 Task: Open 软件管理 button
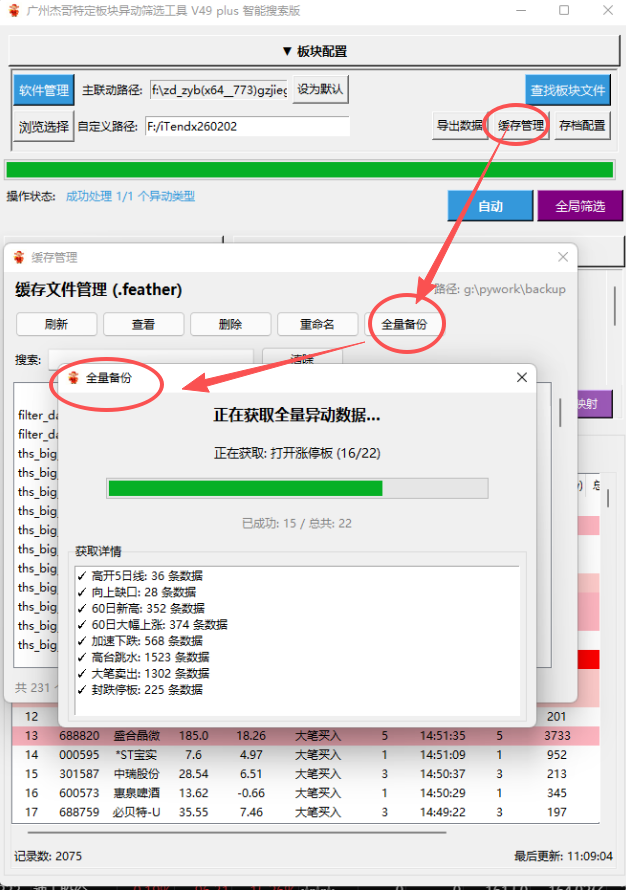pos(44,90)
